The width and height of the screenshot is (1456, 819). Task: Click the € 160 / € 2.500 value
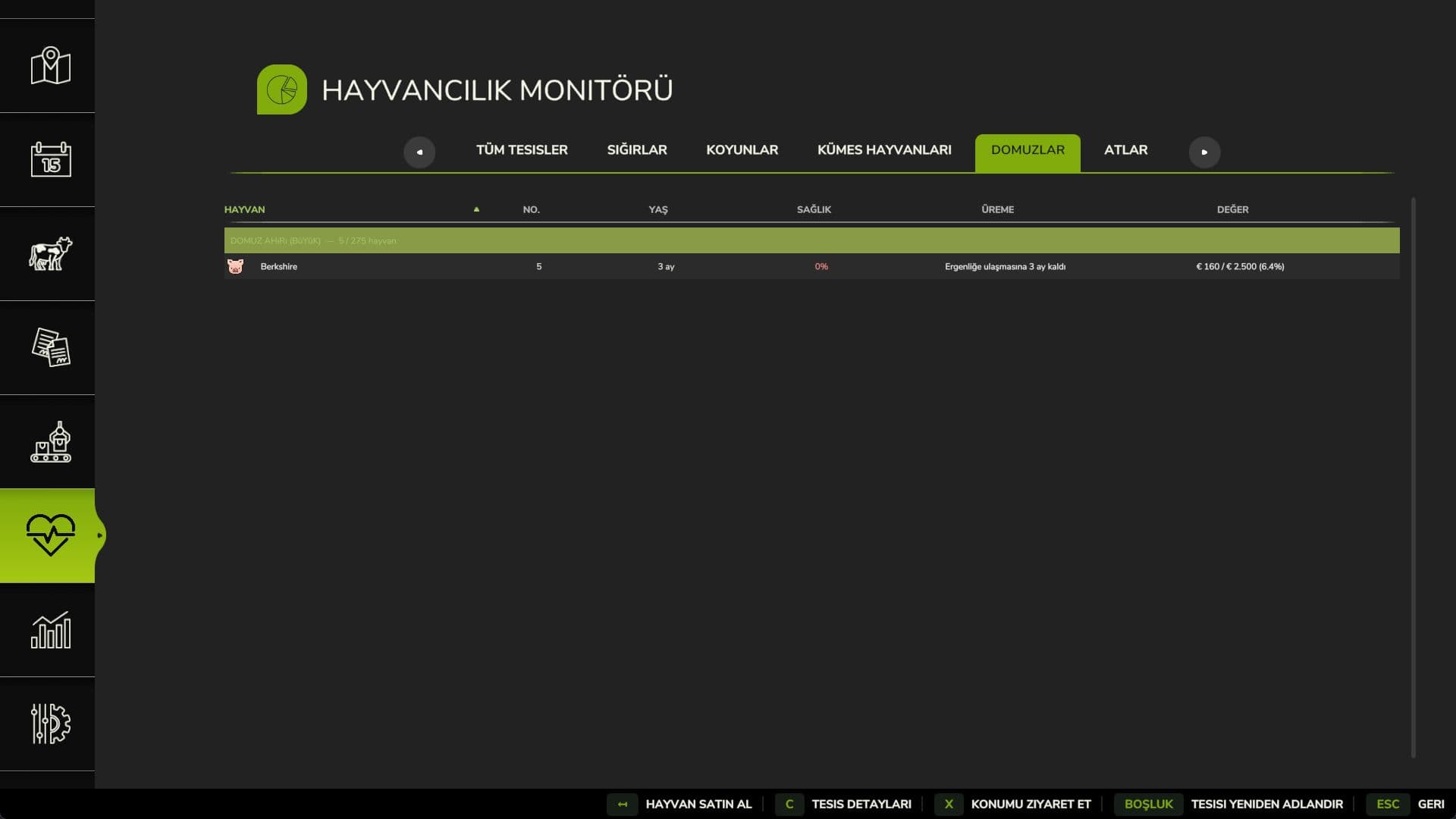(x=1240, y=266)
